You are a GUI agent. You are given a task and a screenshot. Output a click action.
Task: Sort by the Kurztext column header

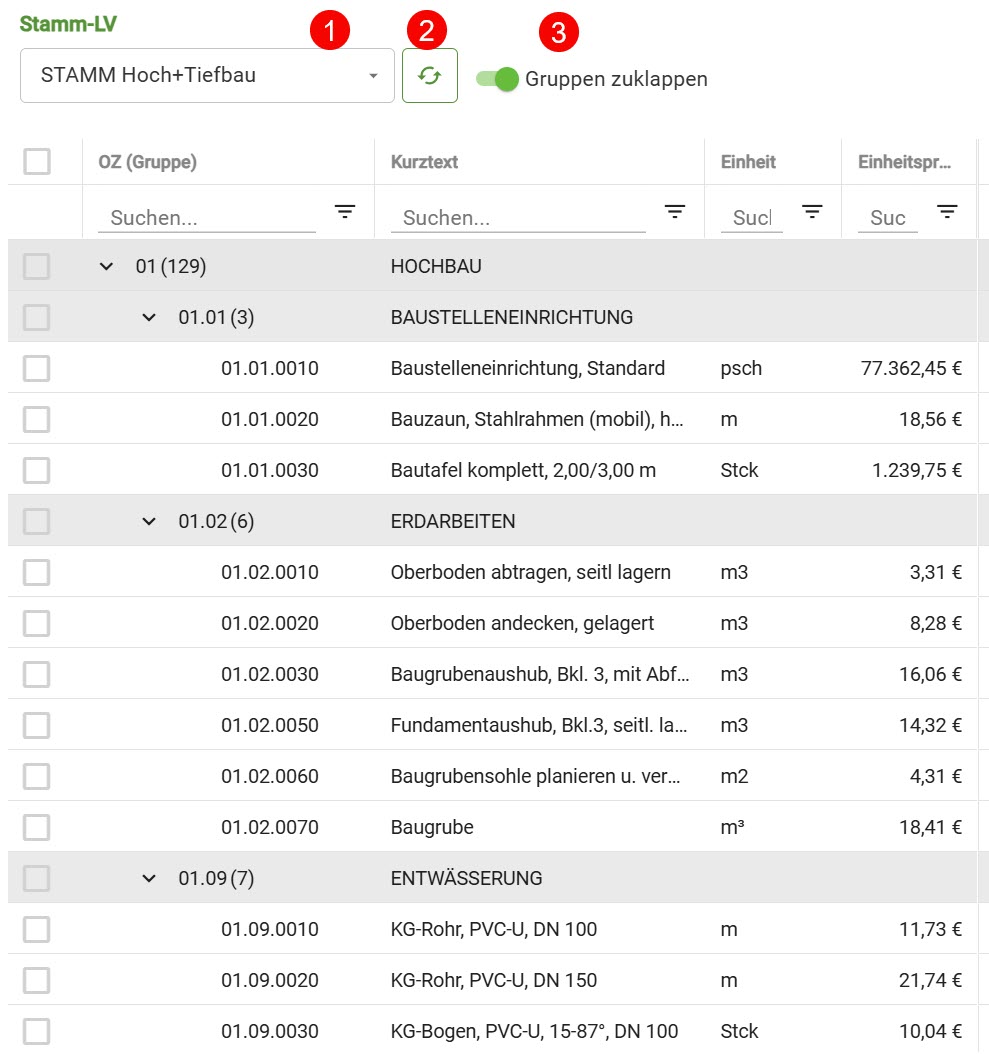[424, 162]
